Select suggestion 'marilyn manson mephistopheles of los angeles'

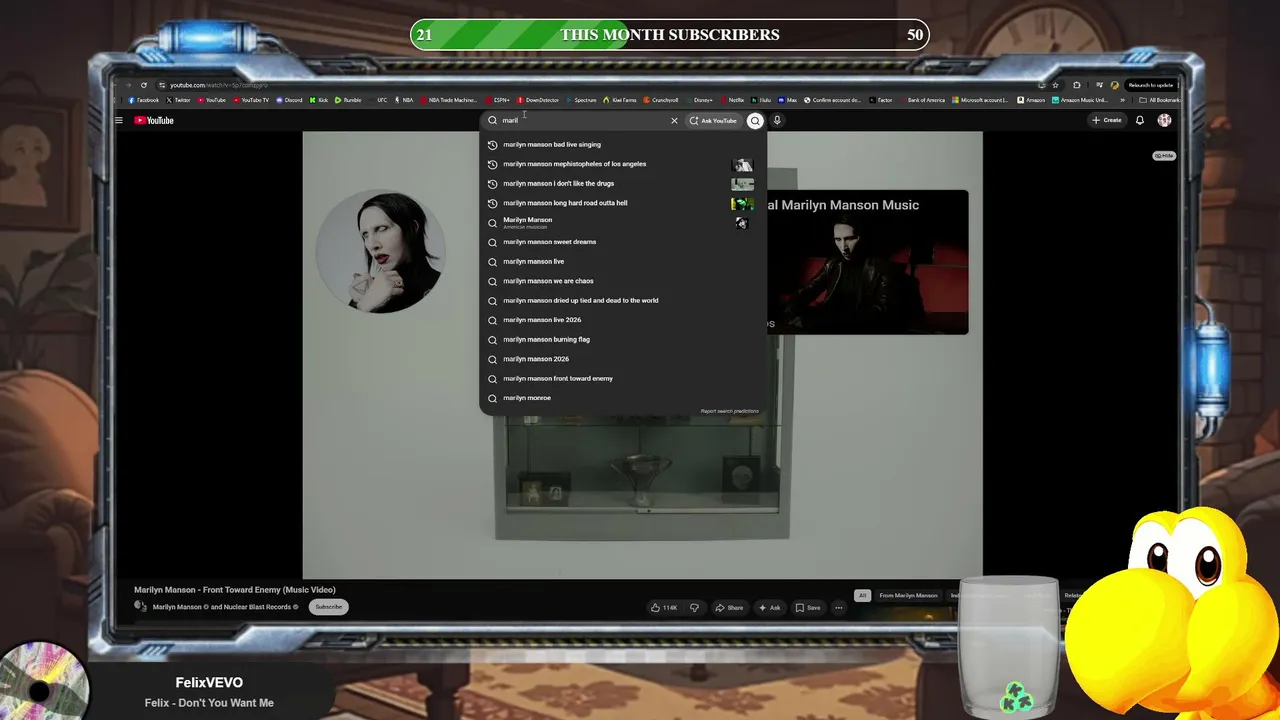[x=622, y=164]
